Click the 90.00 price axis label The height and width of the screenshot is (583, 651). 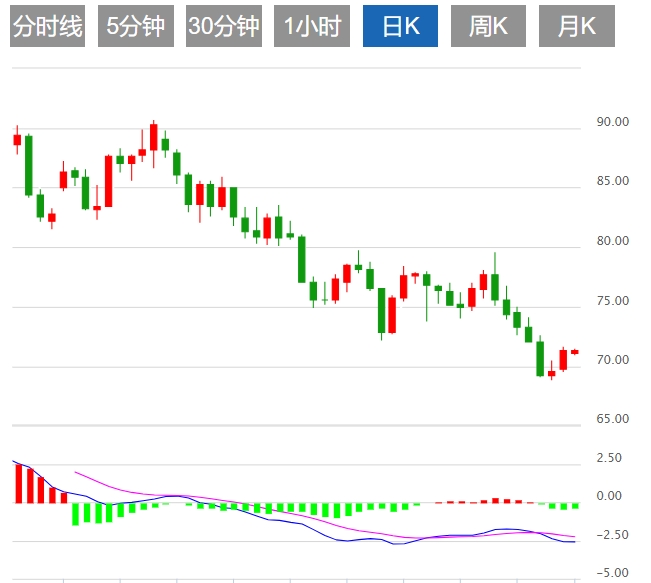(x=612, y=122)
